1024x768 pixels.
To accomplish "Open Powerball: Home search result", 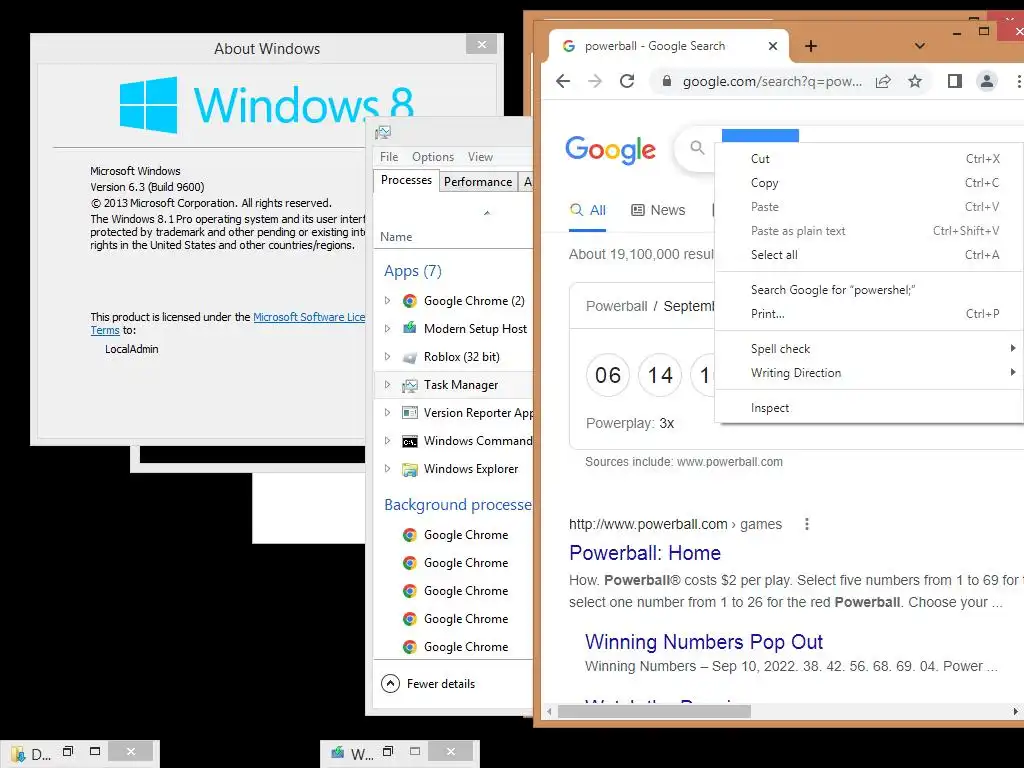I will pos(645,553).
